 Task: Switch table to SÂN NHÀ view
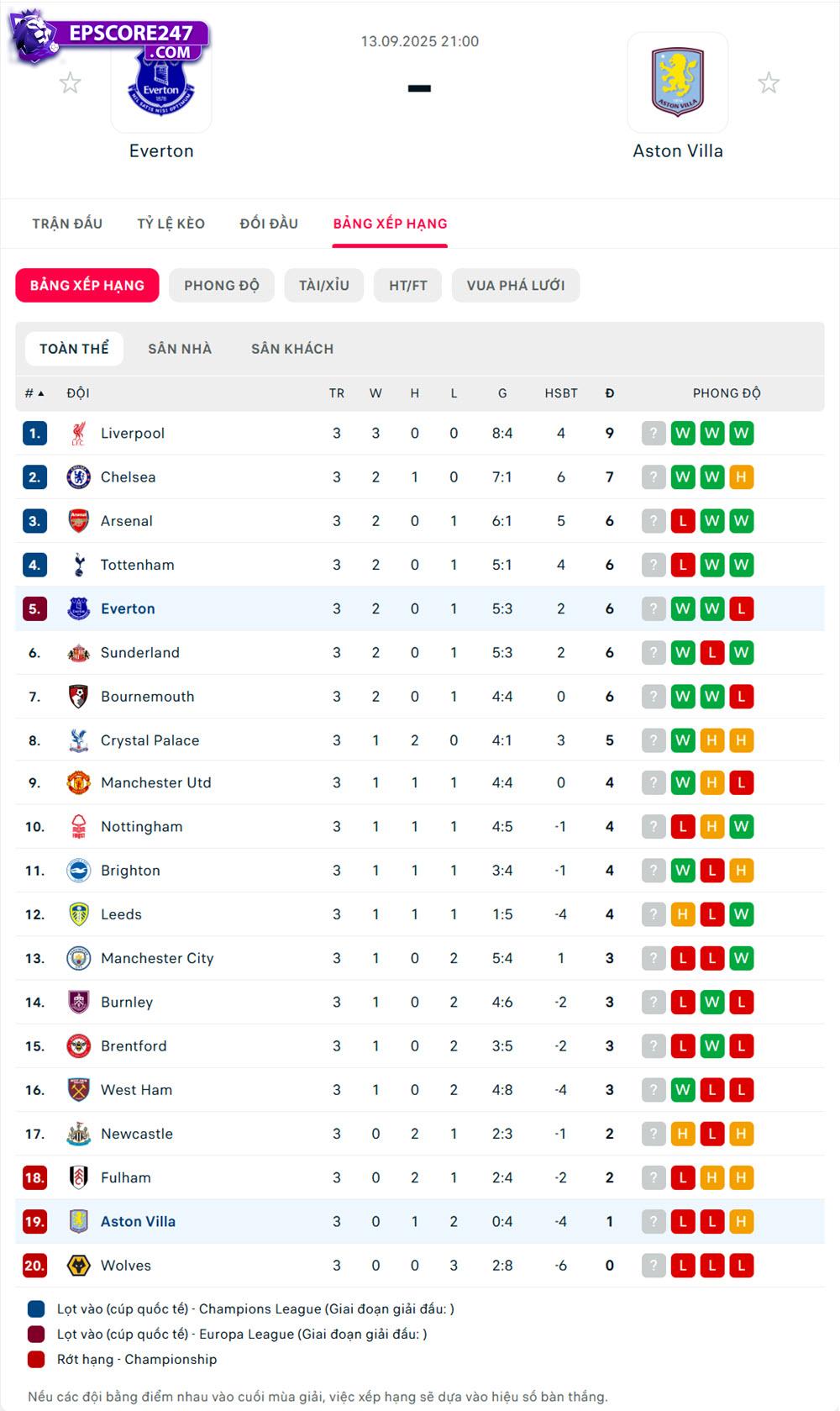tap(180, 349)
